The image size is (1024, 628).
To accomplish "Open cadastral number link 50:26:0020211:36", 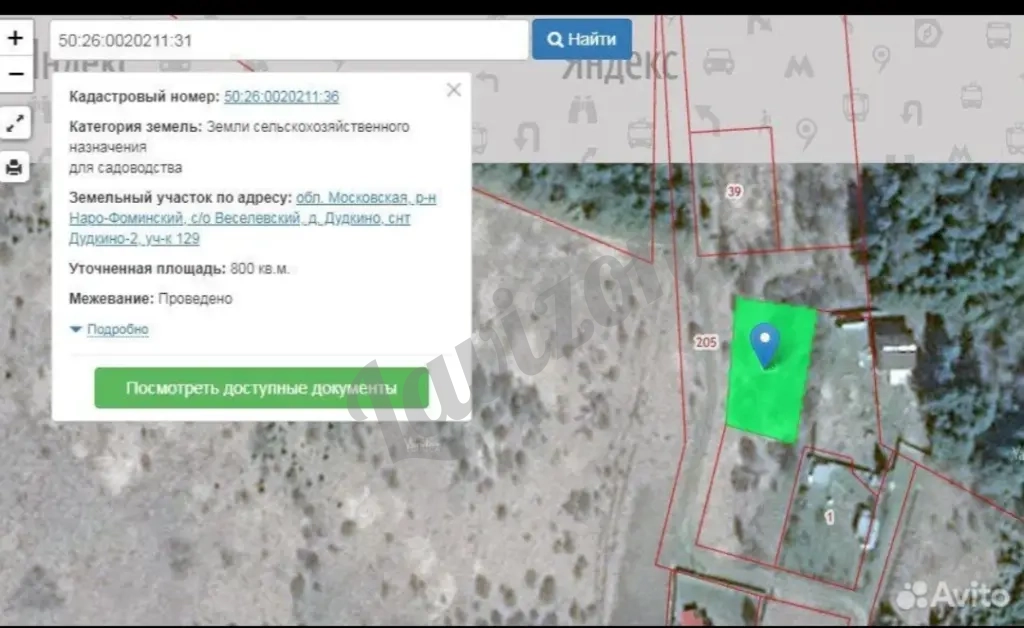I will click(x=281, y=97).
